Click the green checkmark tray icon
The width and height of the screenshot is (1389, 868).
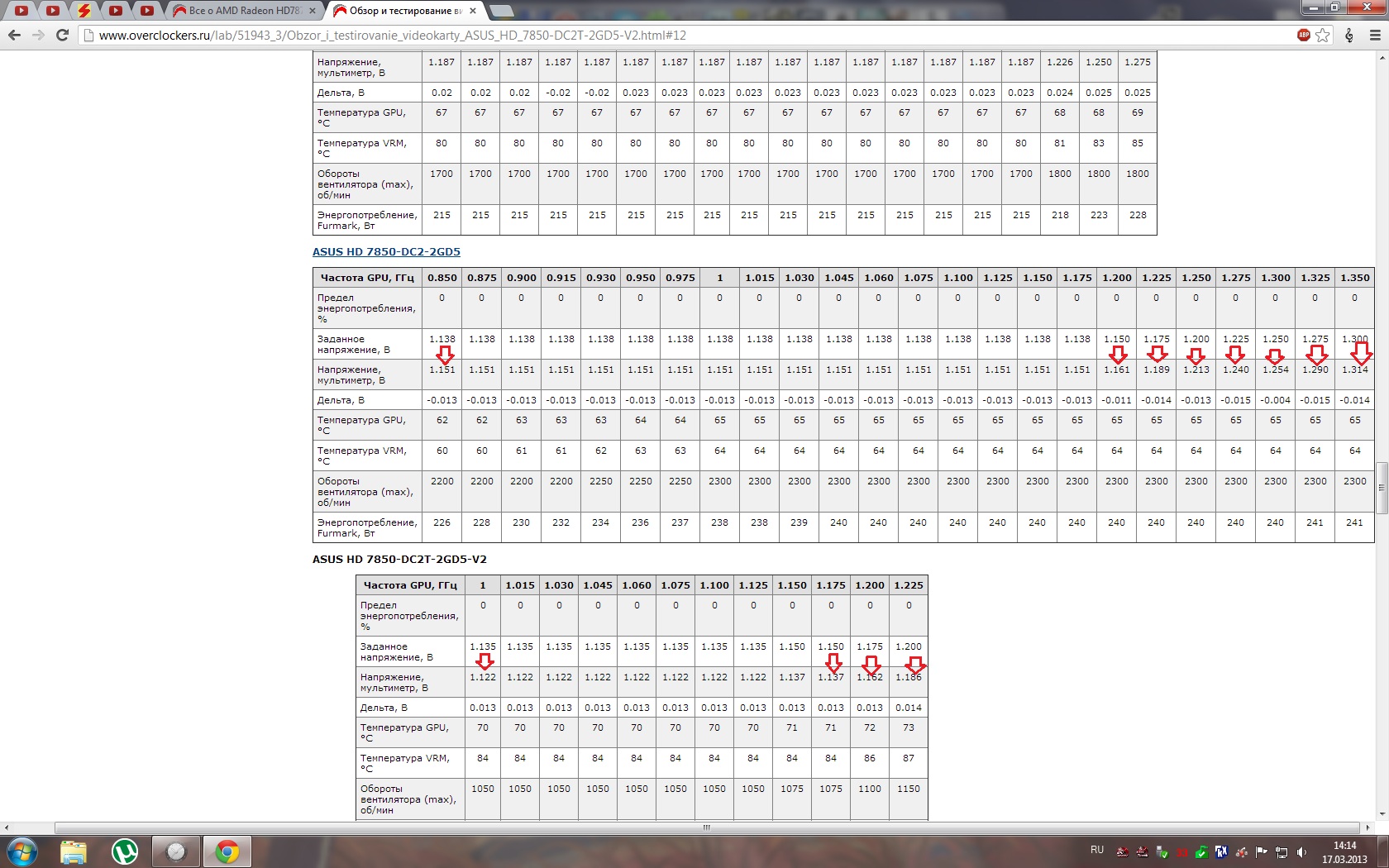(1201, 852)
